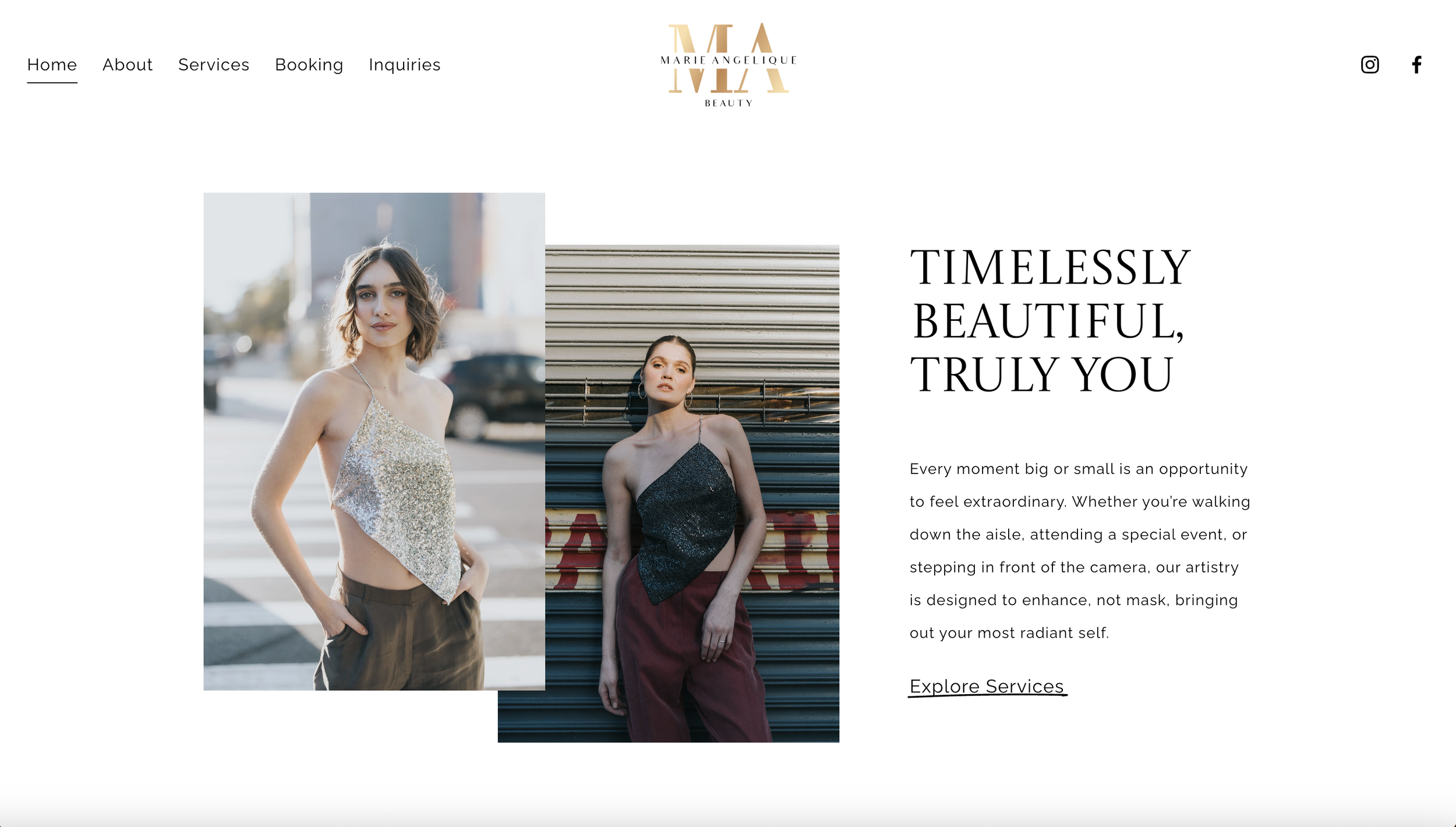
Task: Open the Instagram profile icon
Action: pos(1369,65)
